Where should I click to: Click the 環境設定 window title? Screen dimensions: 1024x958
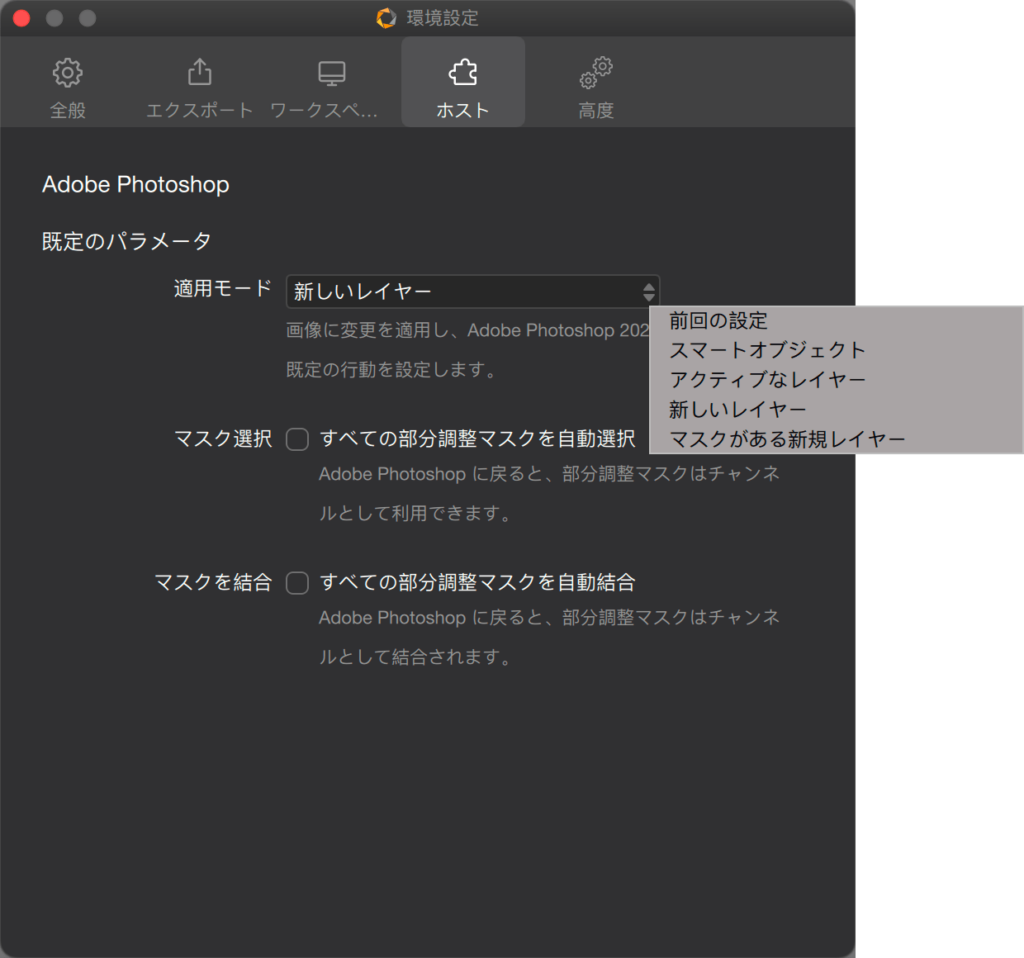click(443, 18)
